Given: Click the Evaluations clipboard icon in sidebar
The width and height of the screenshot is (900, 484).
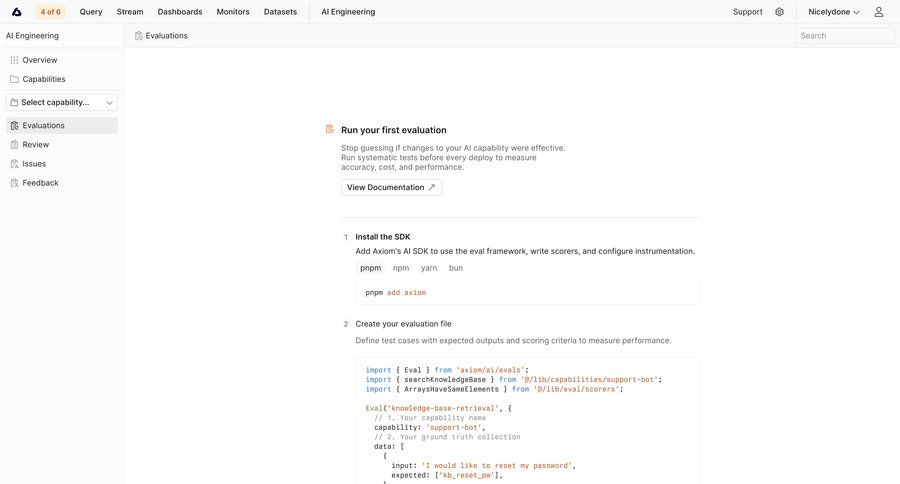Looking at the screenshot, I should click(14, 125).
